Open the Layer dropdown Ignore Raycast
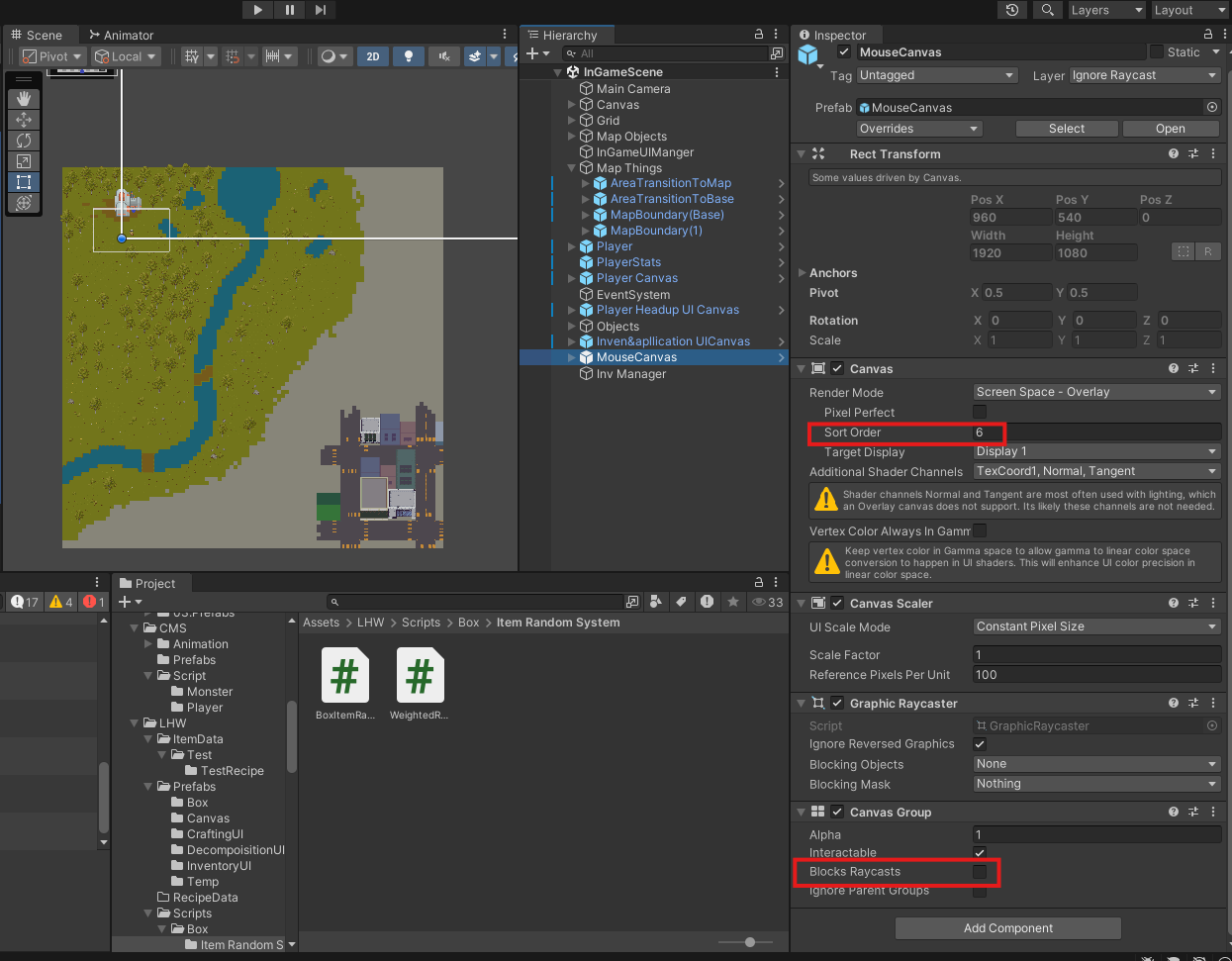Image resolution: width=1232 pixels, height=961 pixels. pos(1146,75)
